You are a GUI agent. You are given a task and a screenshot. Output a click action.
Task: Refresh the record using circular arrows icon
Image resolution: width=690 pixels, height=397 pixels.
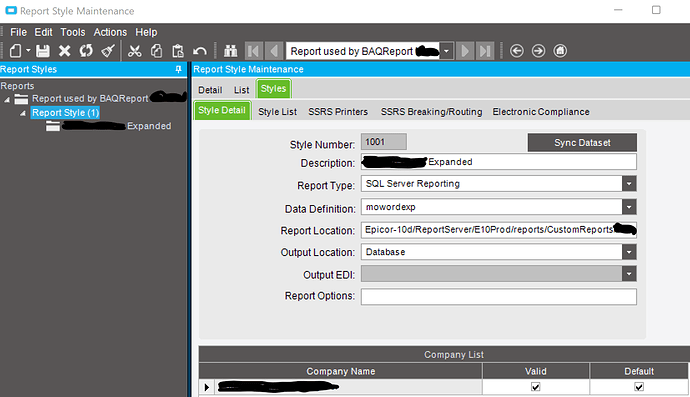86,51
